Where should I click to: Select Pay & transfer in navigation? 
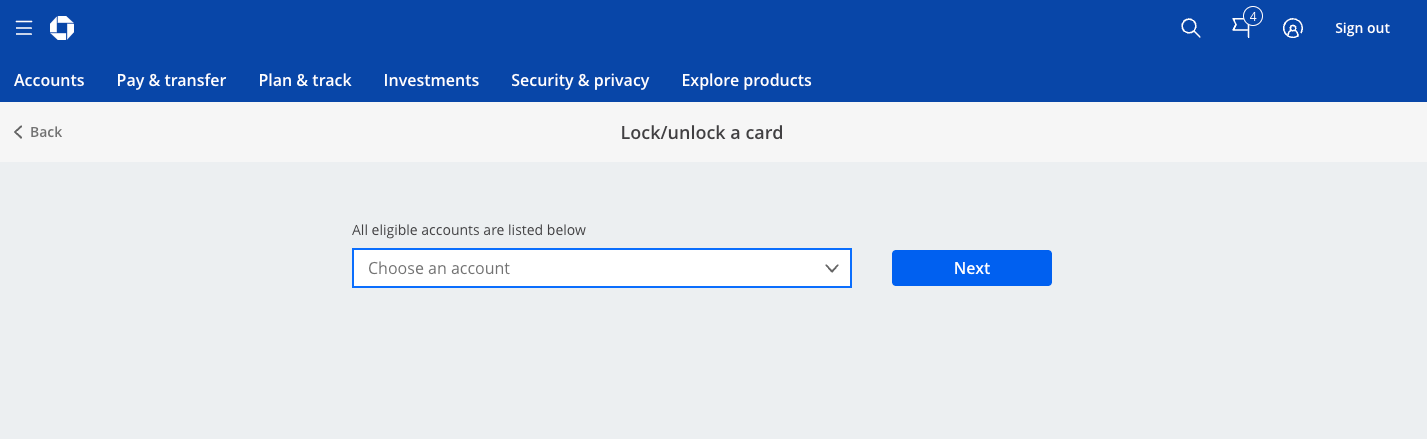(x=171, y=80)
